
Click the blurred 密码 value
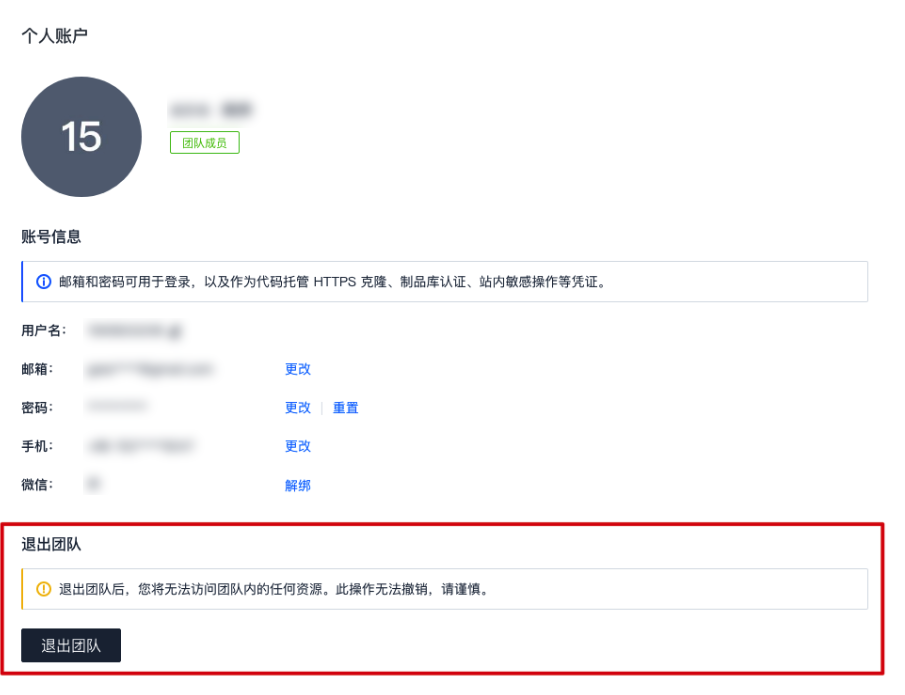(117, 407)
